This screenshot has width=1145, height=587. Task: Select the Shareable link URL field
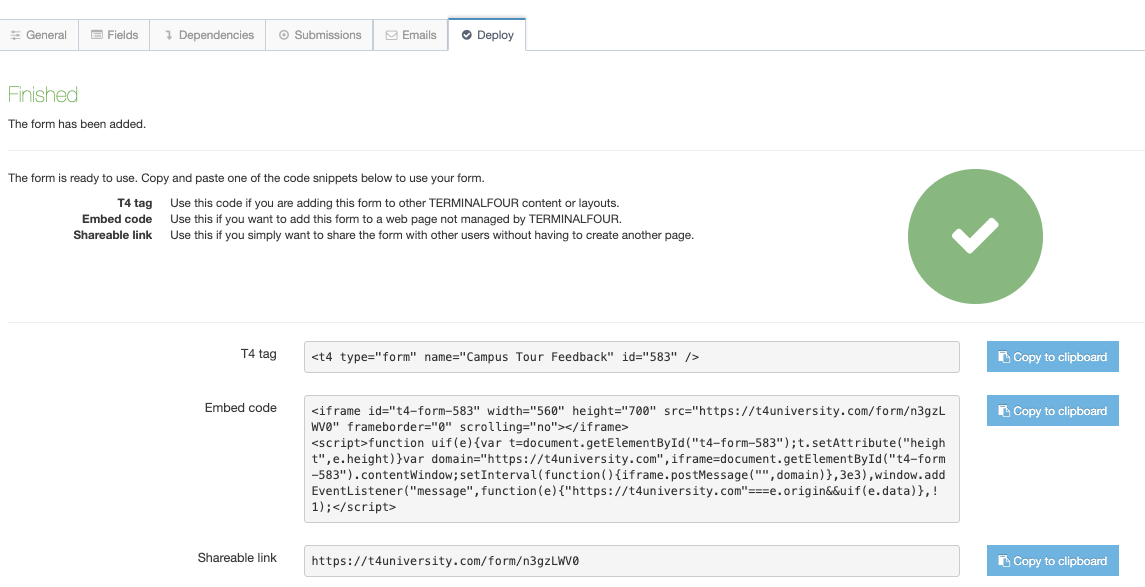tap(631, 561)
